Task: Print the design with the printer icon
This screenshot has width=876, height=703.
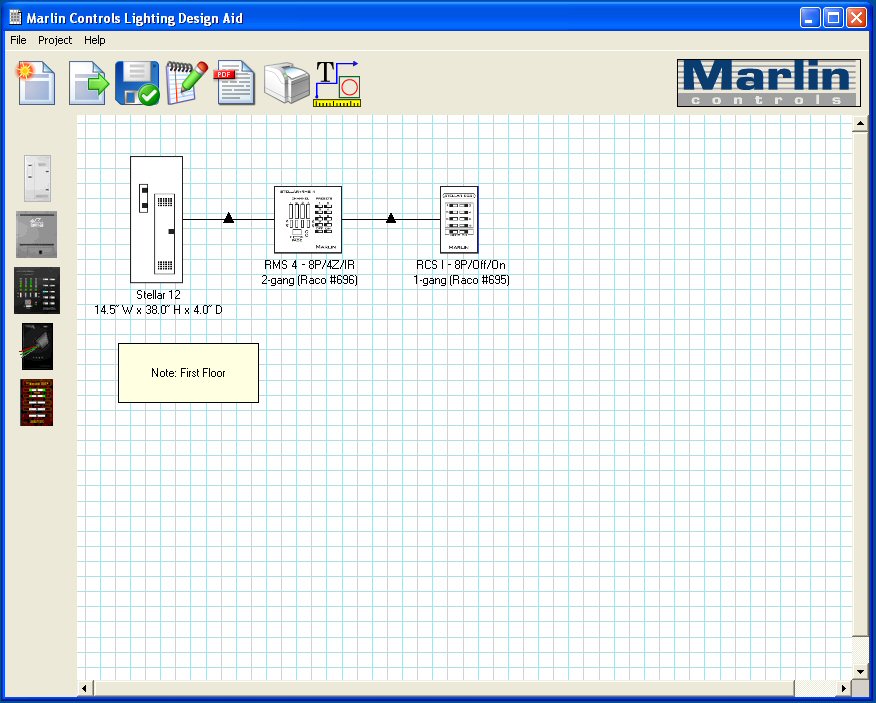Action: [287, 83]
